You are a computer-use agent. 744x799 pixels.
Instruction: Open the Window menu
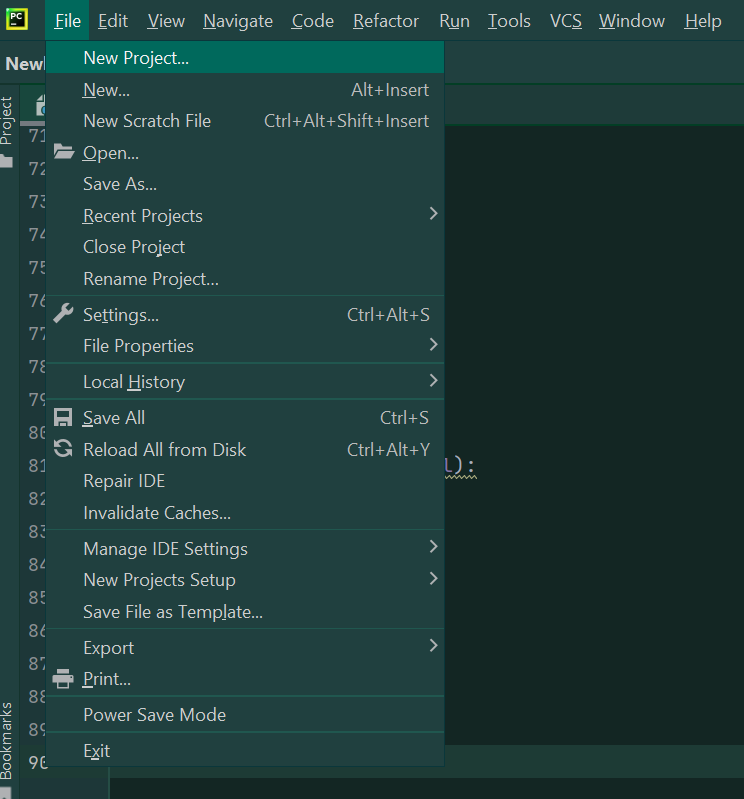click(x=632, y=21)
